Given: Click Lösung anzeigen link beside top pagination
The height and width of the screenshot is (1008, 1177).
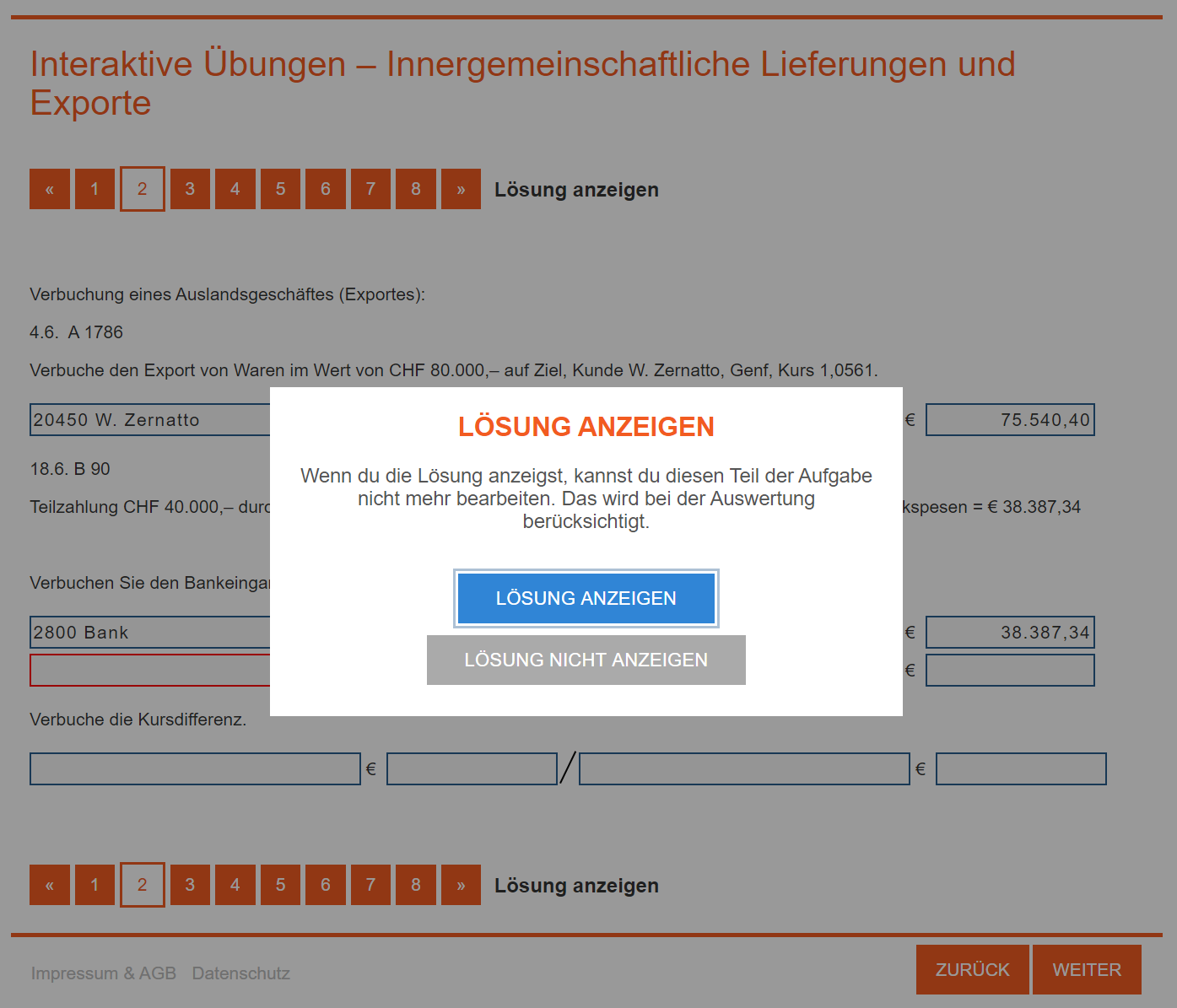Looking at the screenshot, I should [x=576, y=190].
